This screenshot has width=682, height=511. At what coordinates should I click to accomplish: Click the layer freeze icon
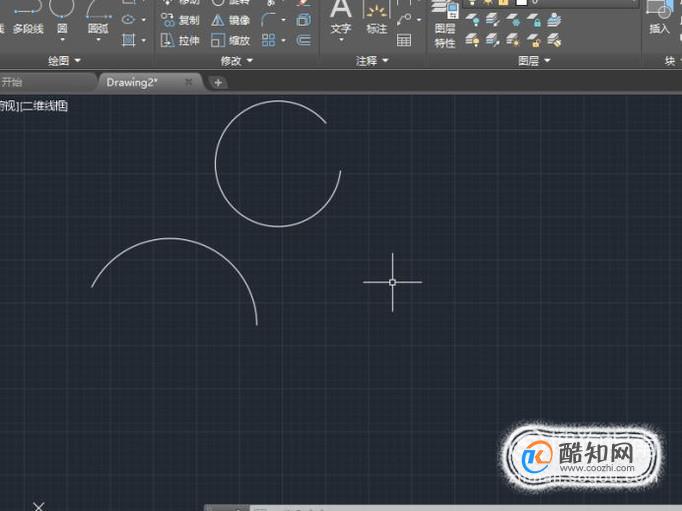coord(513,20)
